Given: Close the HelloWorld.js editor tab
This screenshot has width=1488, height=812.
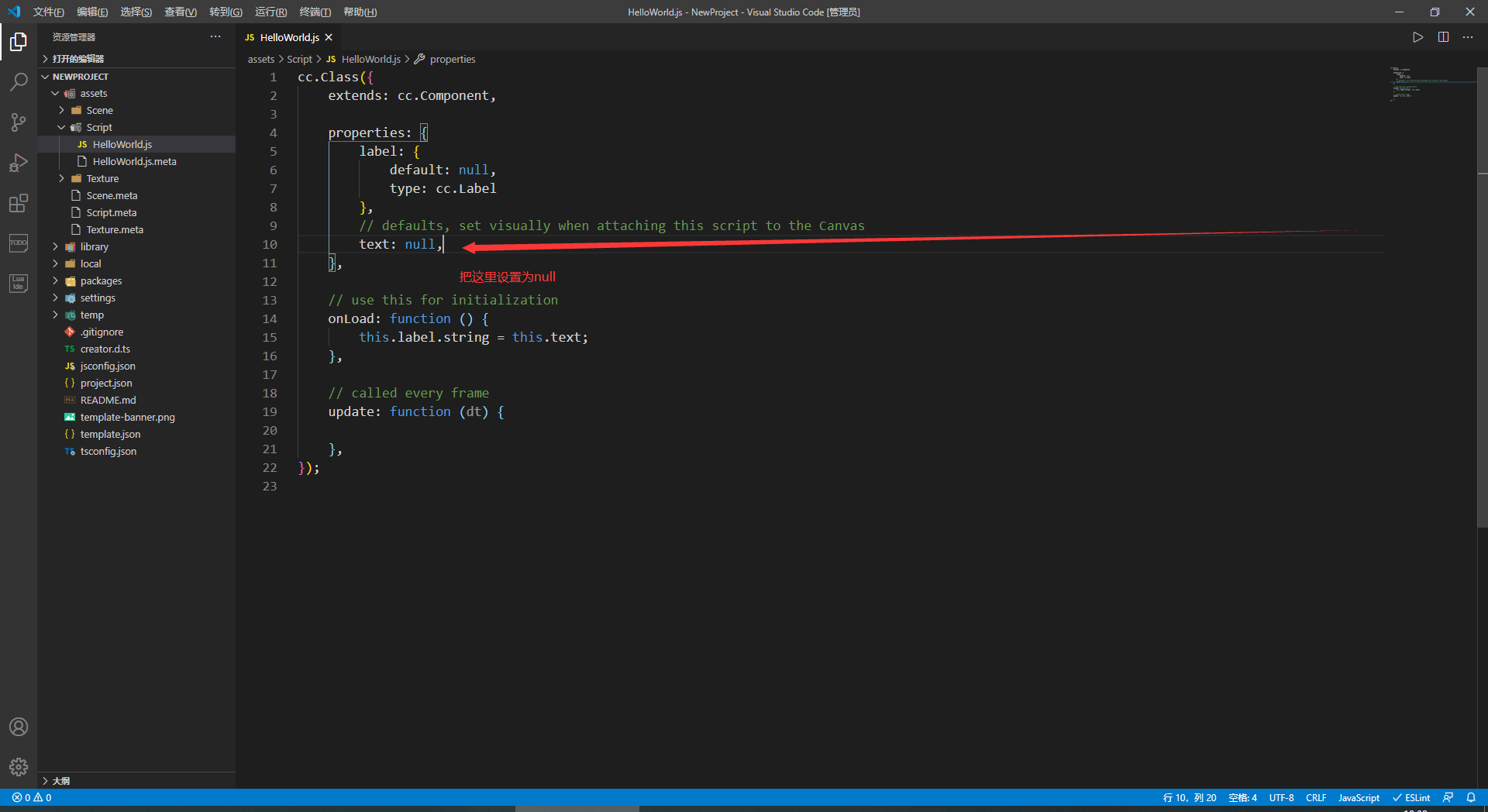Looking at the screenshot, I should point(329,37).
